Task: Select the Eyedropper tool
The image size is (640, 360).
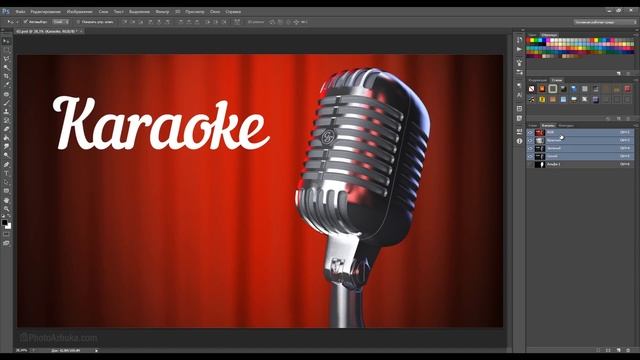Action: pos(6,85)
